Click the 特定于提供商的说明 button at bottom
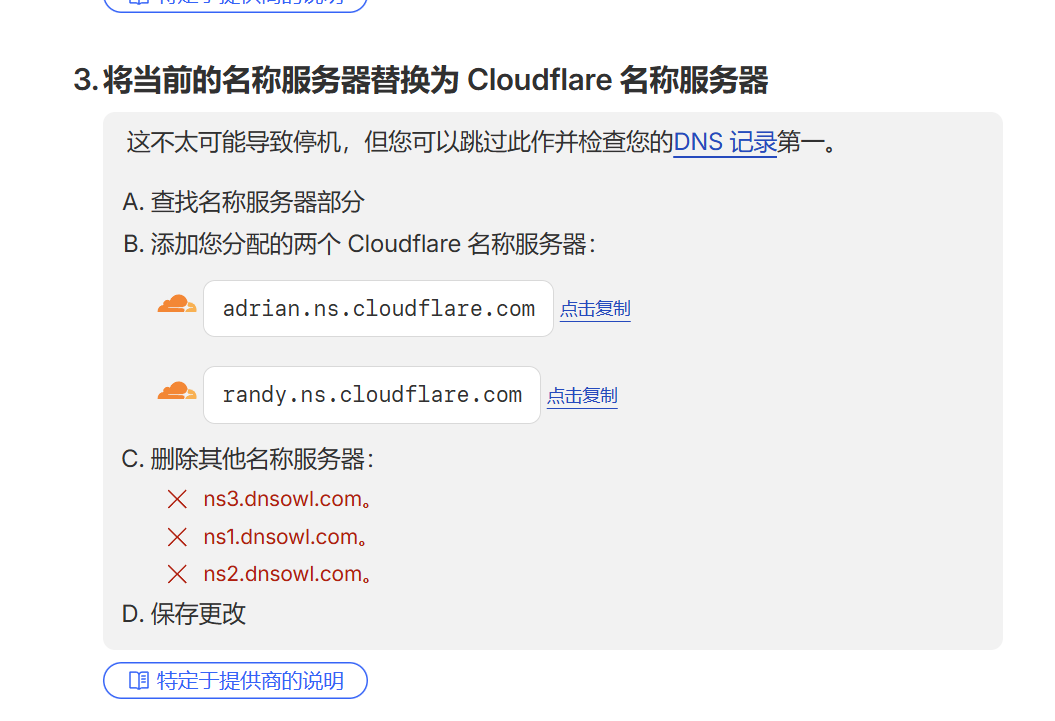 pos(235,680)
